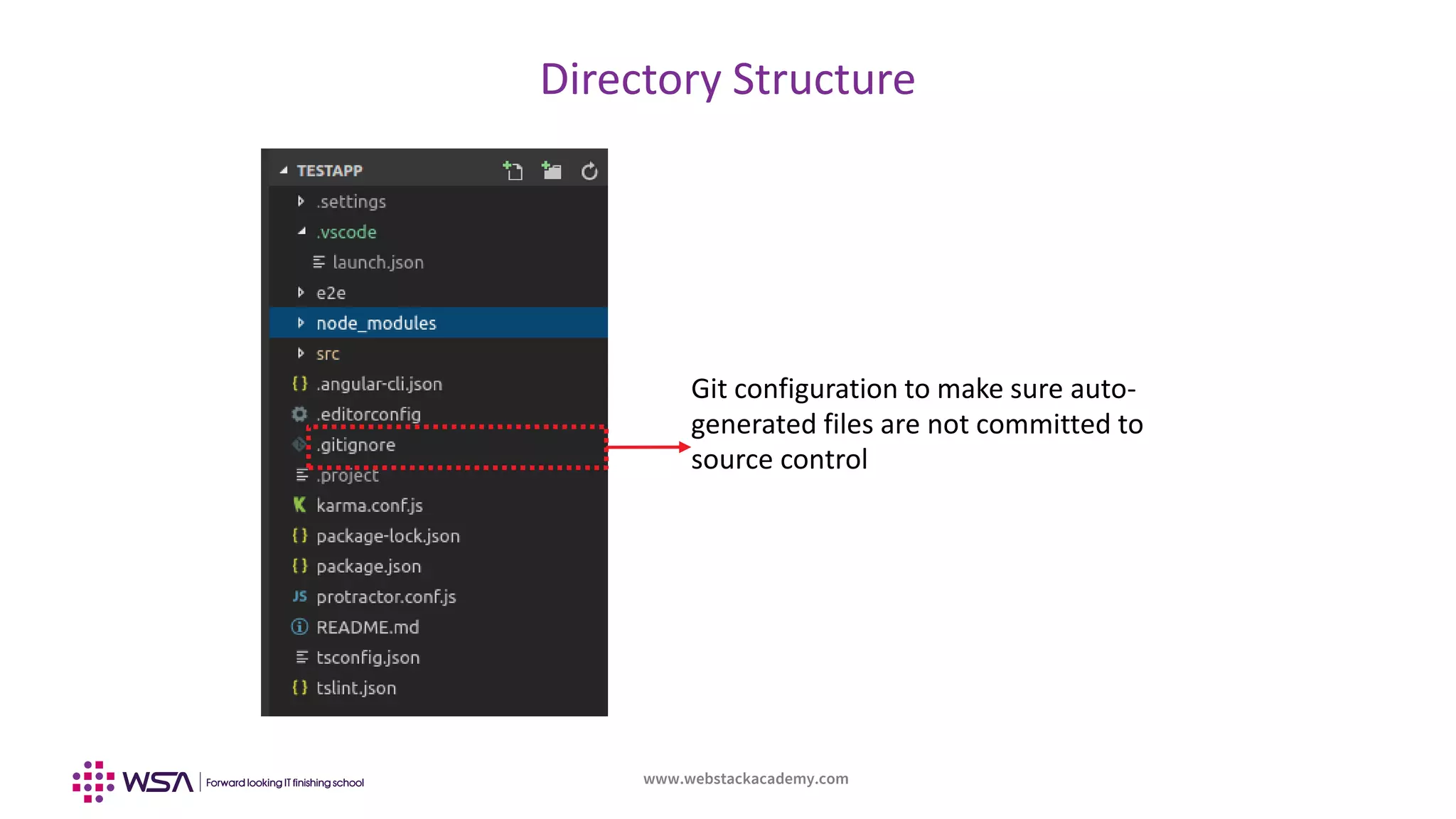Click the JS icon beside protractor.conf.js

click(299, 596)
